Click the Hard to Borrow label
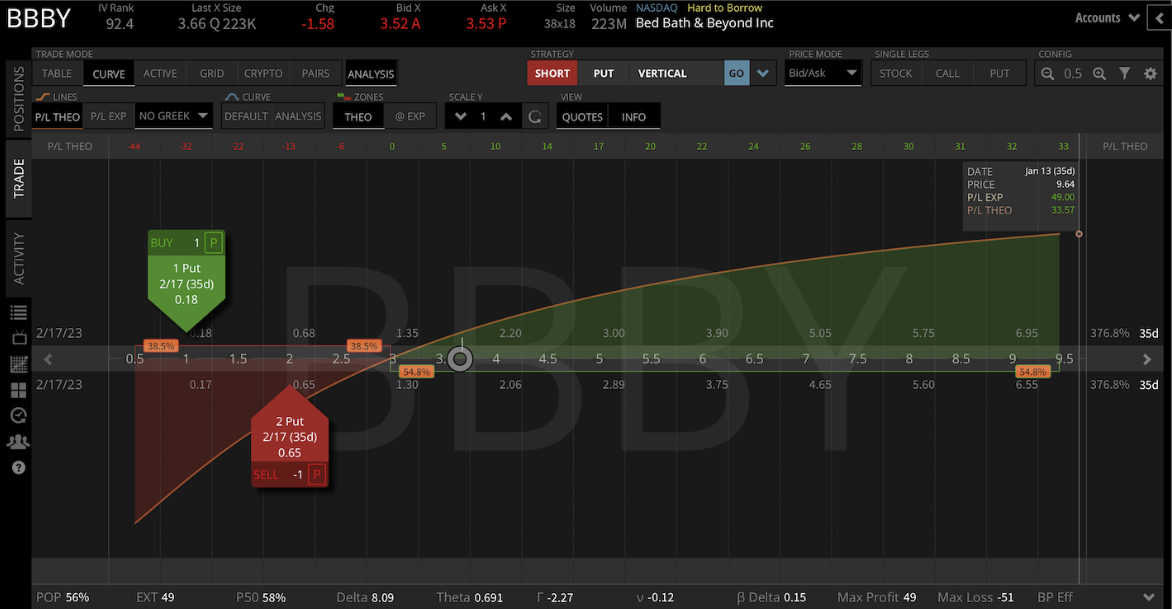The image size is (1172, 609). click(724, 8)
